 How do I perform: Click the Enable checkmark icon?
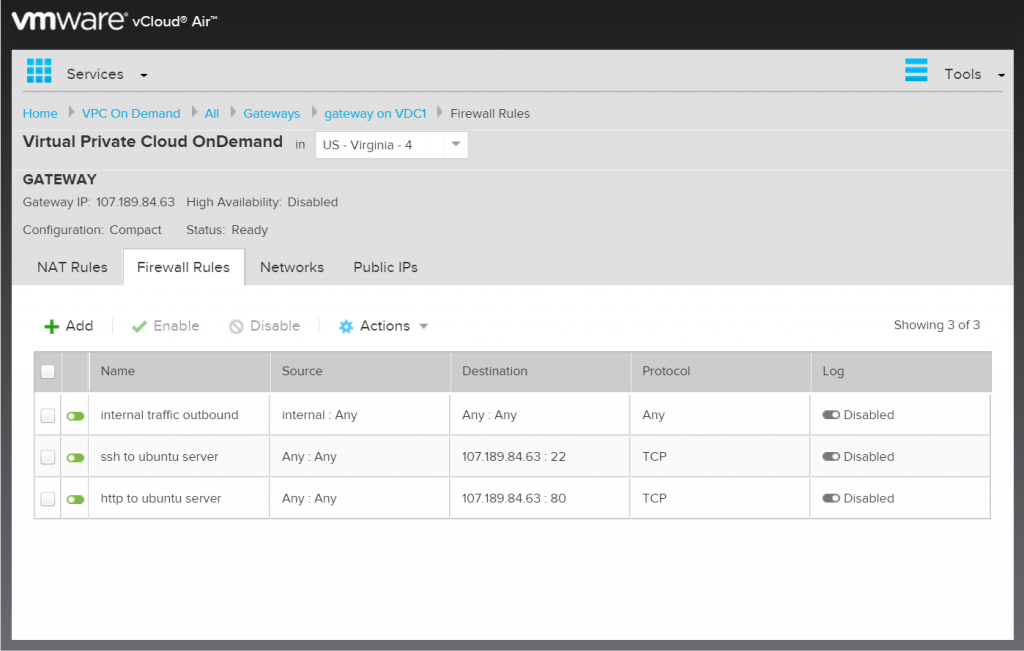click(138, 326)
